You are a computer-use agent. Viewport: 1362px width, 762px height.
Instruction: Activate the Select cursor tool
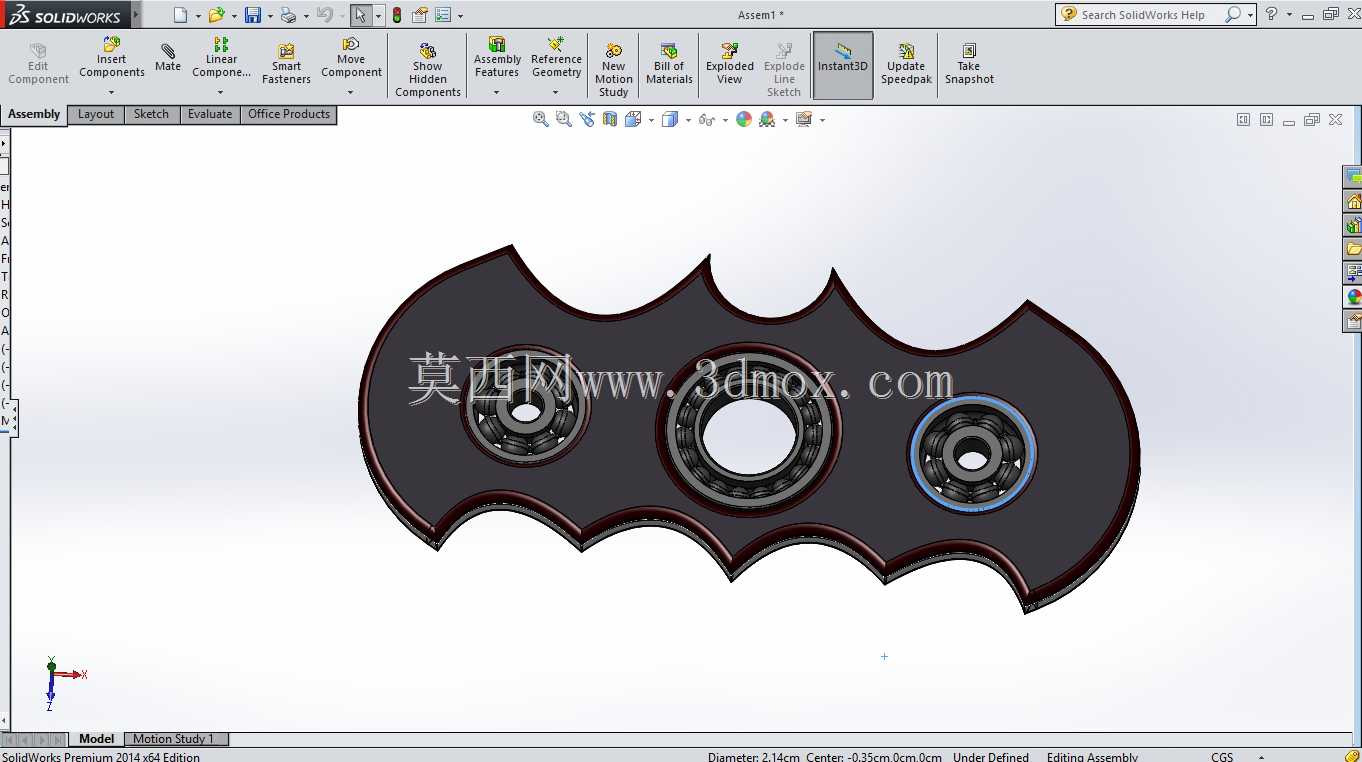click(x=360, y=15)
